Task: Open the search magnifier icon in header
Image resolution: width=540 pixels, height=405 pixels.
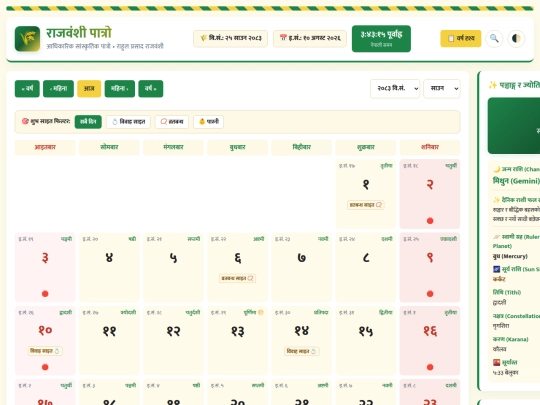Action: (494, 38)
